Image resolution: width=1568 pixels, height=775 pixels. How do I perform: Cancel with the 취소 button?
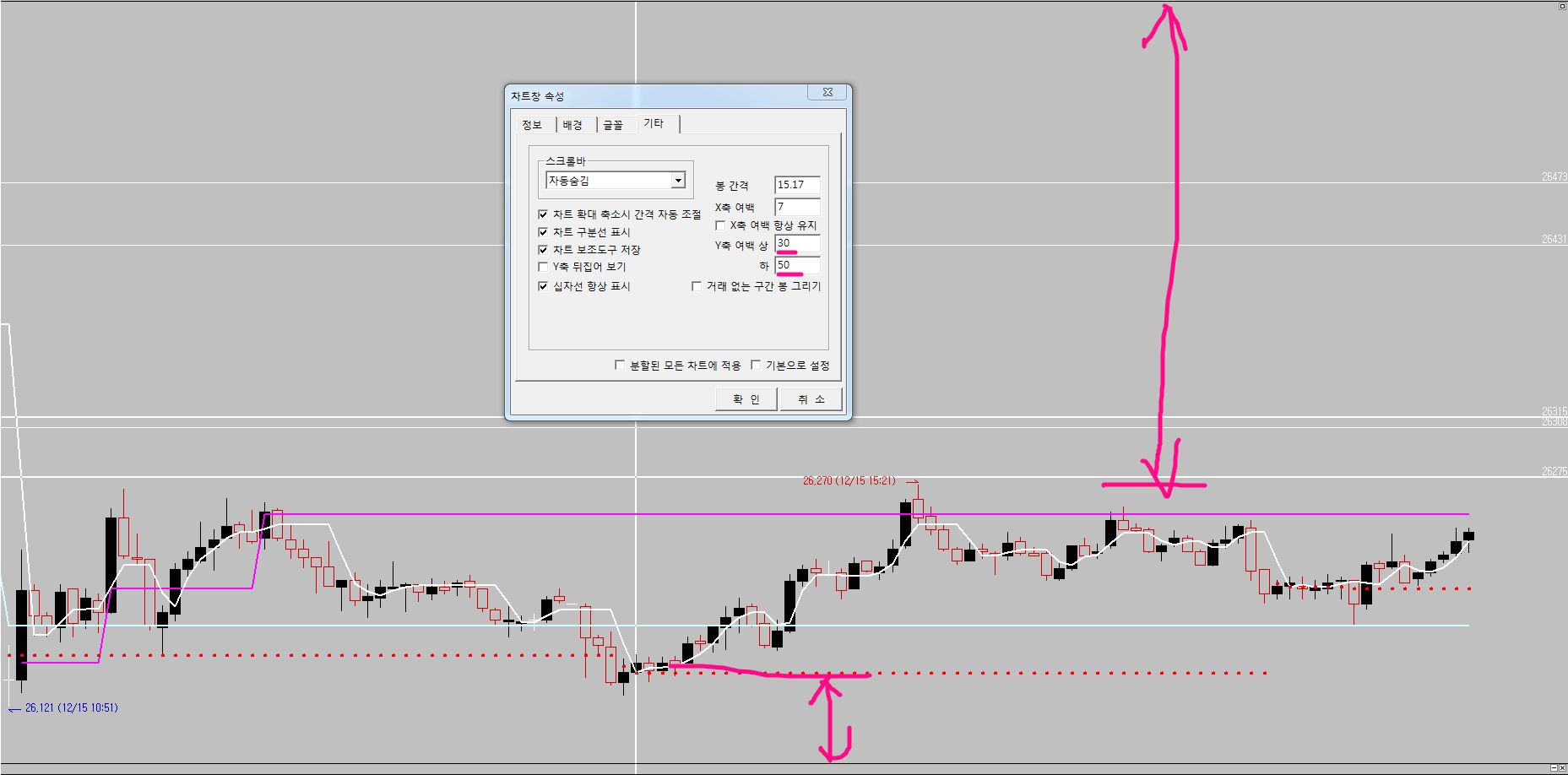coord(811,399)
